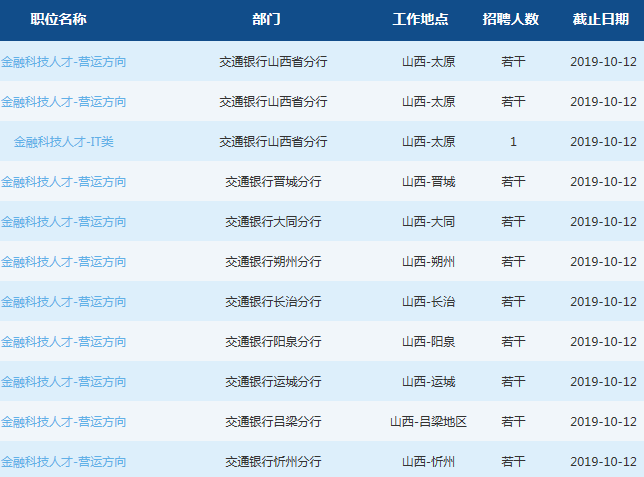The width and height of the screenshot is (644, 477).
Task: Open the job title link for 交通银行晋城分行
Action: point(64,182)
